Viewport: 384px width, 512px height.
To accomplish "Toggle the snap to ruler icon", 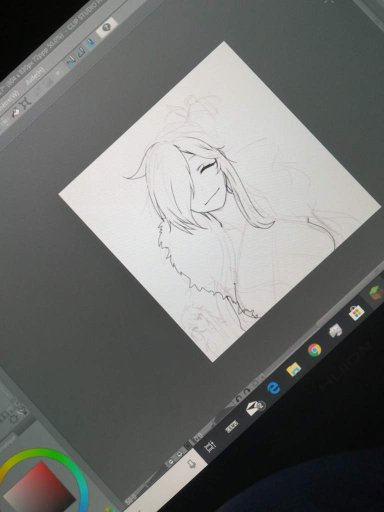I will [71, 60].
